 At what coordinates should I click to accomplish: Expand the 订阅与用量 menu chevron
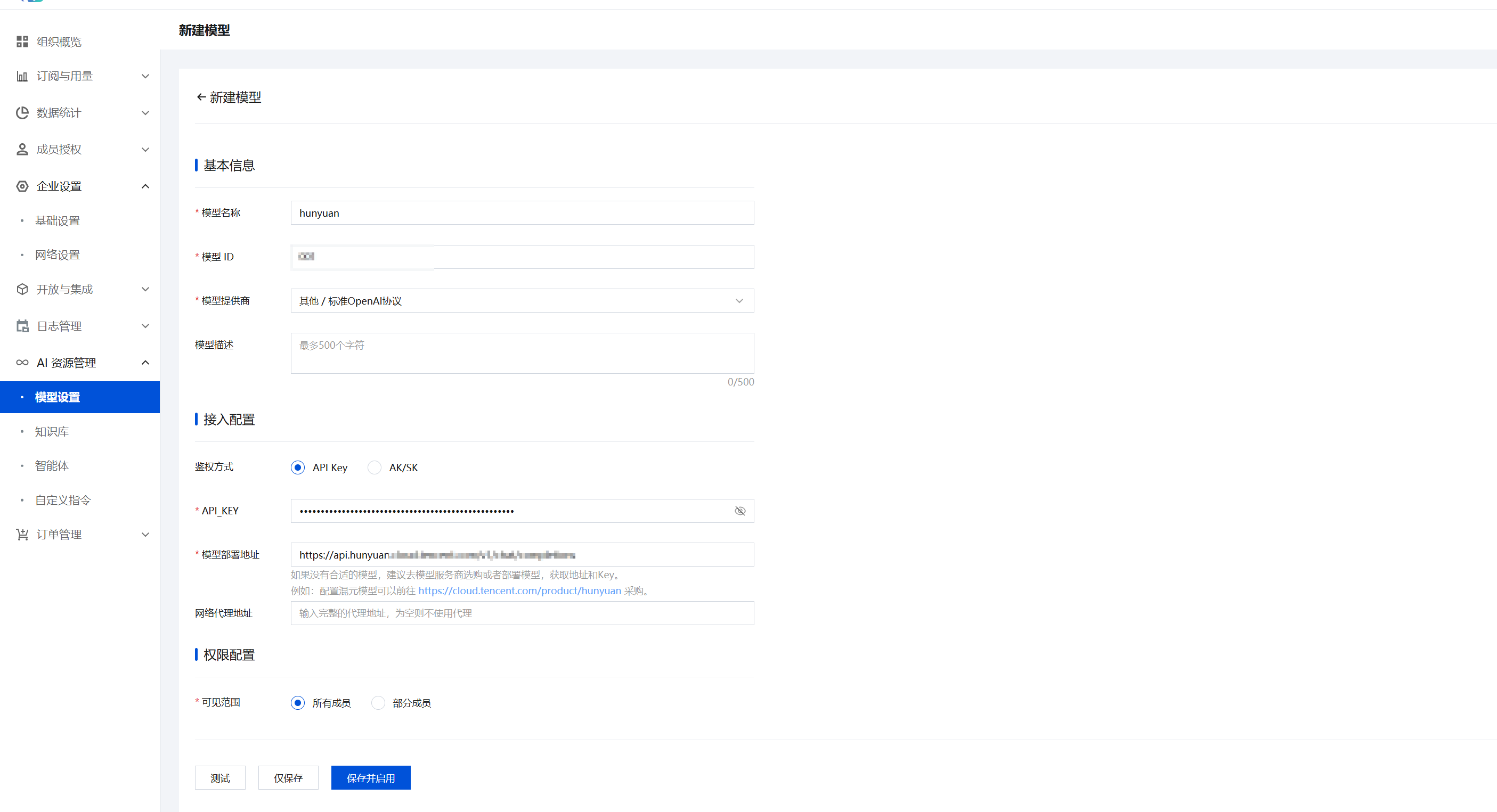[x=145, y=76]
